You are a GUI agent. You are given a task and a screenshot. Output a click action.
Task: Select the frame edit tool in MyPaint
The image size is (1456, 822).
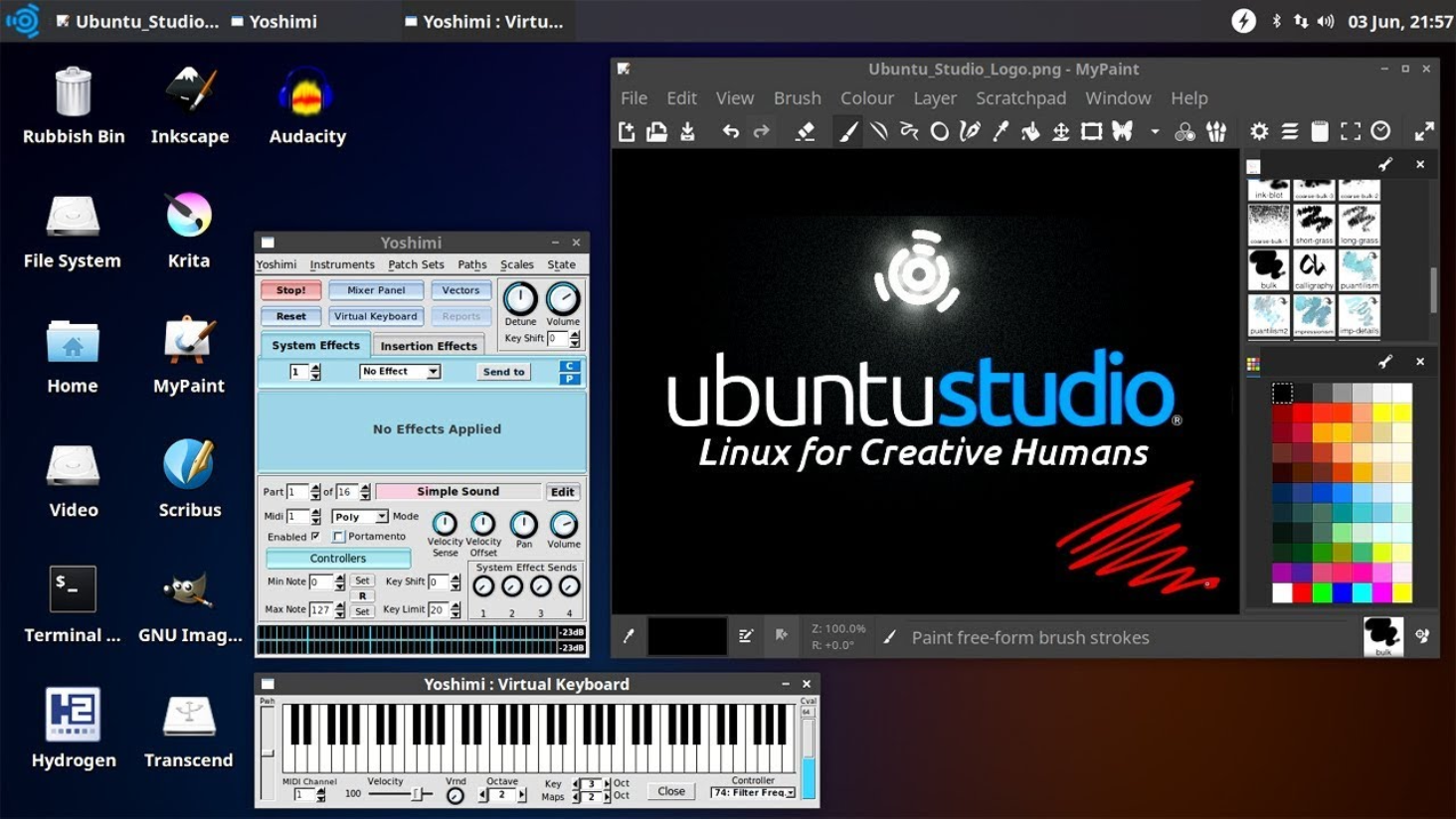(1091, 131)
